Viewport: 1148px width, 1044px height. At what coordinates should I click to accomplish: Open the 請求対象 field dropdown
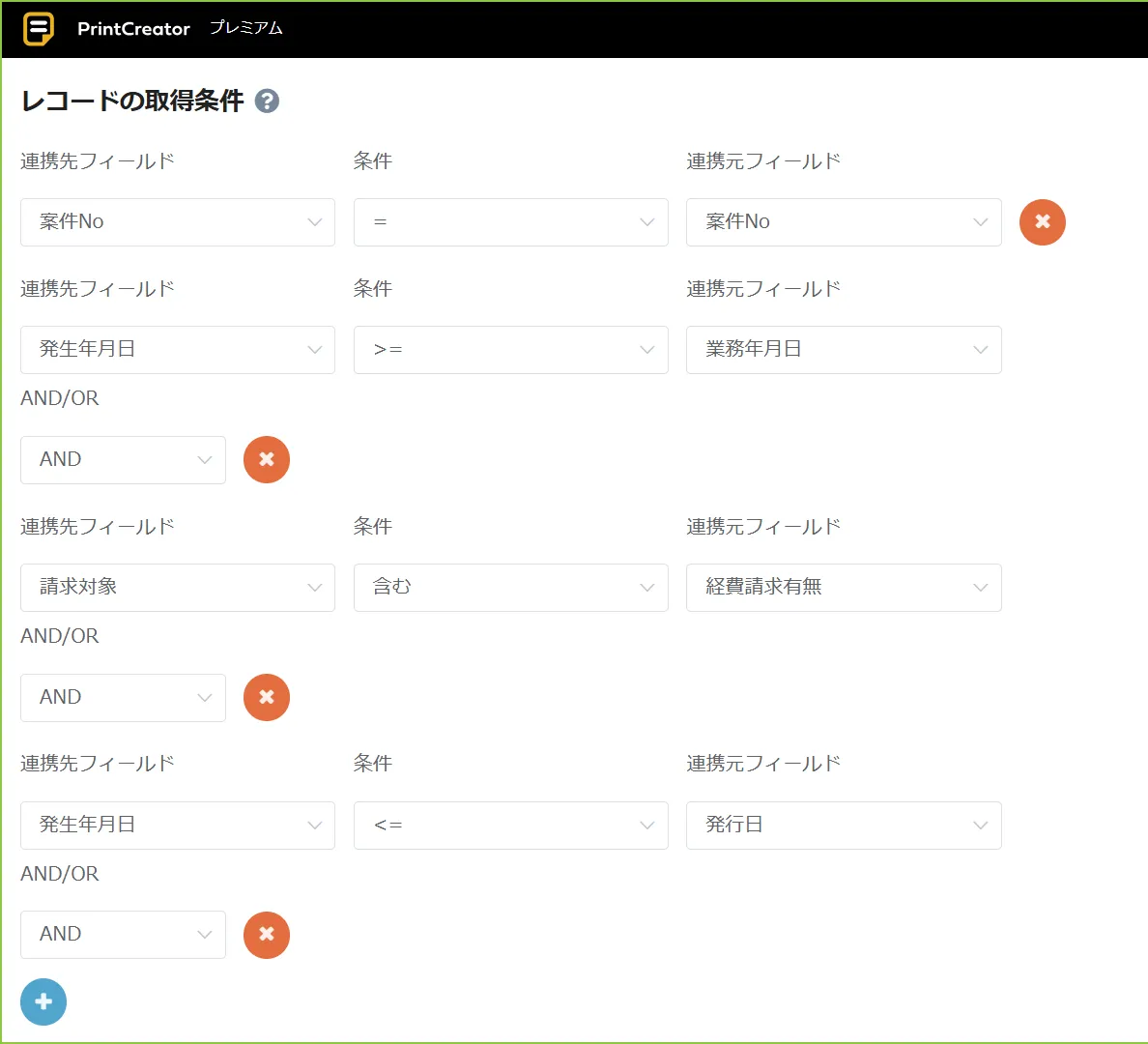click(178, 588)
